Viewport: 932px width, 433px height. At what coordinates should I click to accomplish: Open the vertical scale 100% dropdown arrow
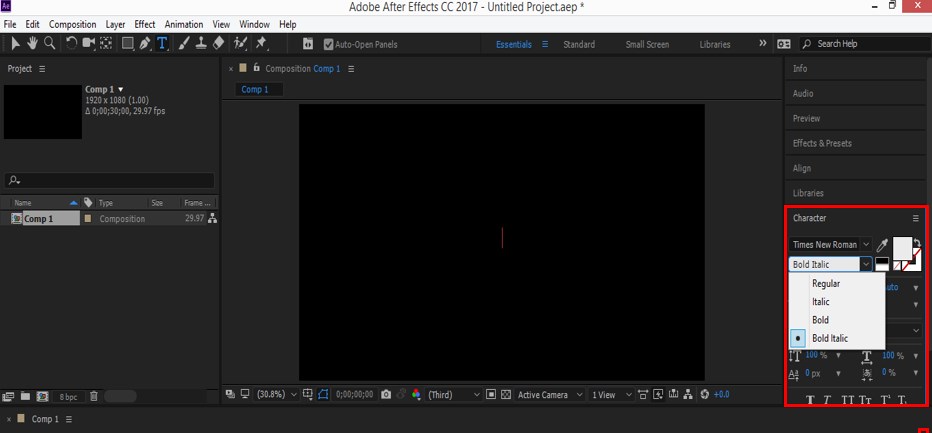[x=838, y=356]
